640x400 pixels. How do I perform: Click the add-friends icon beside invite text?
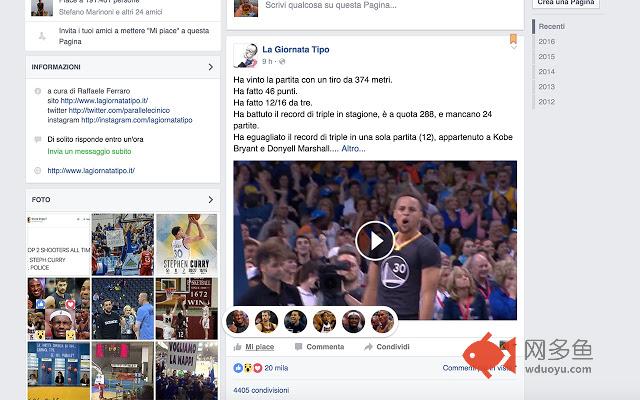point(42,36)
